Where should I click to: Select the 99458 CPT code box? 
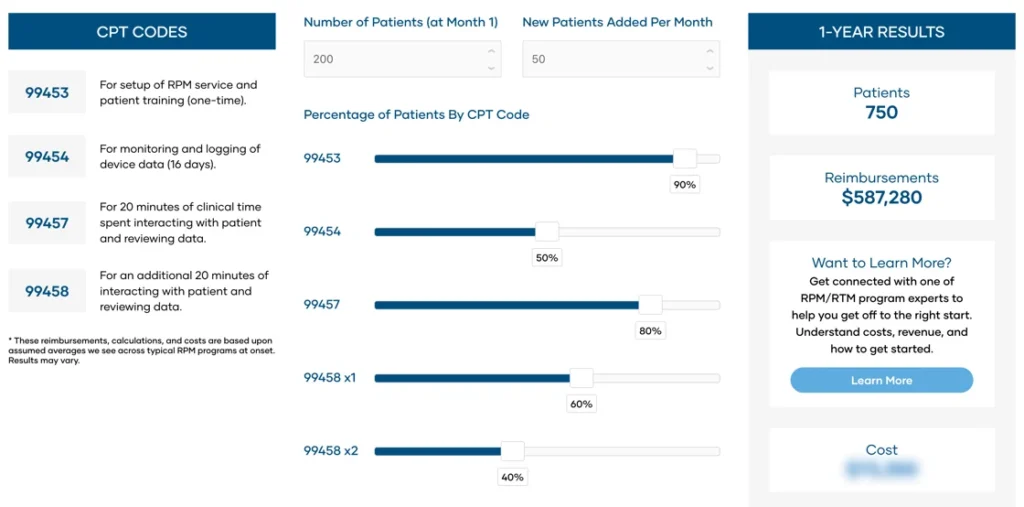click(x=47, y=292)
